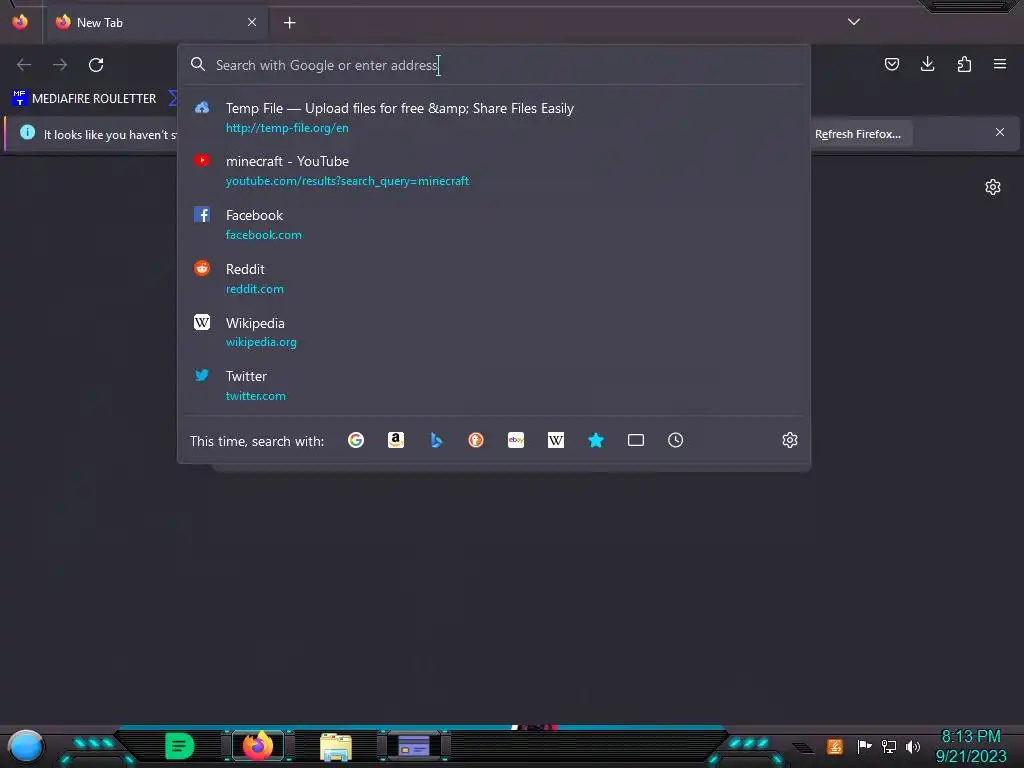Open the Extensions puzzle icon
Screen dimensions: 1024x768
964,64
